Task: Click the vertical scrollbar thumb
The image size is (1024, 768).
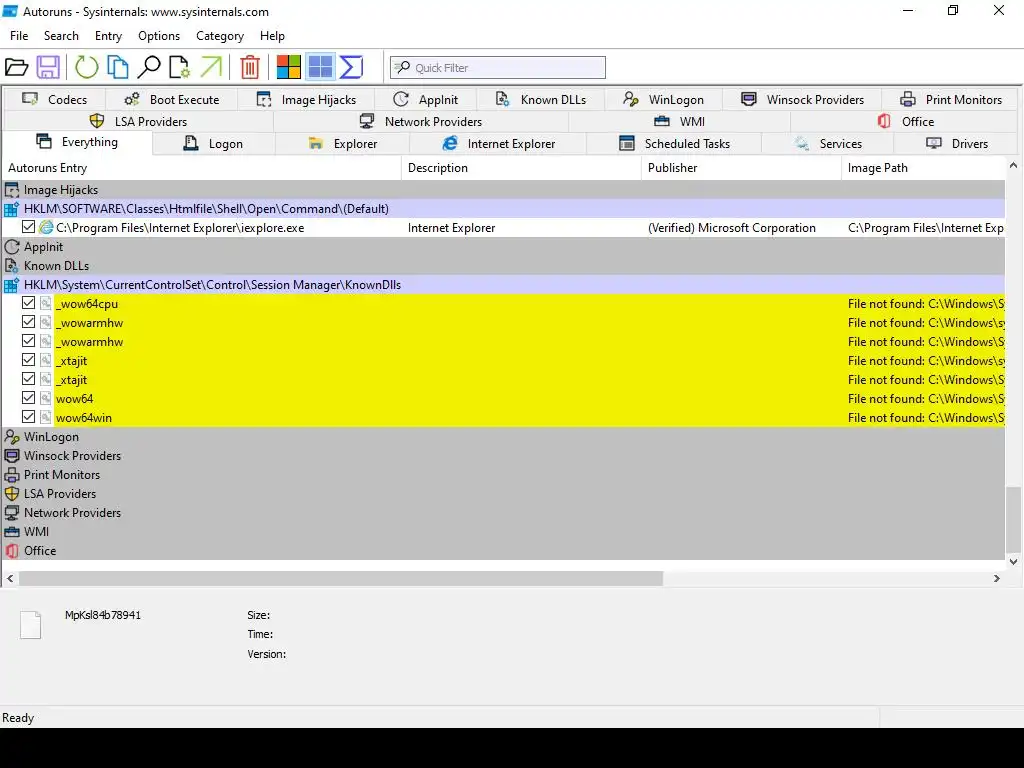Action: [1014, 519]
